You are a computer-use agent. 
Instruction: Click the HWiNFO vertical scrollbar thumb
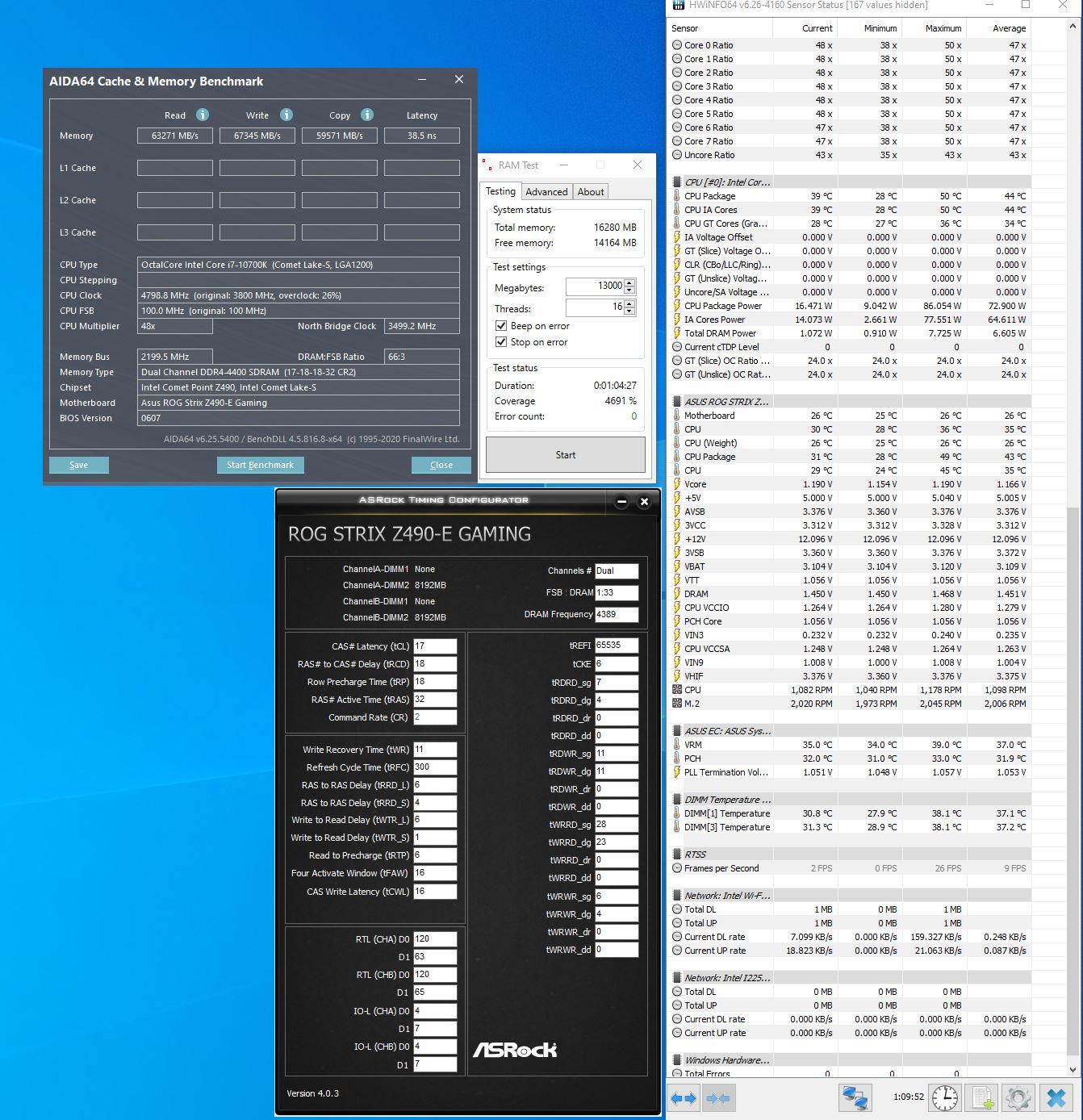pos(1073,781)
